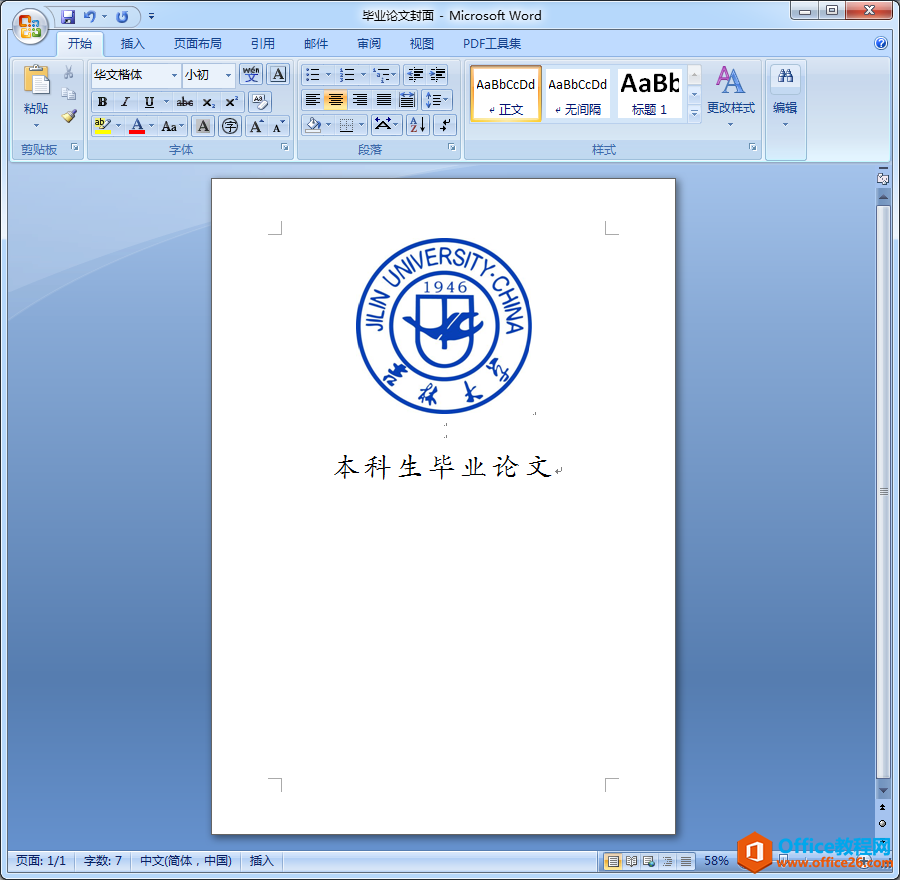The image size is (900, 880).
Task: Click the red font color swatch
Action: [x=137, y=126]
